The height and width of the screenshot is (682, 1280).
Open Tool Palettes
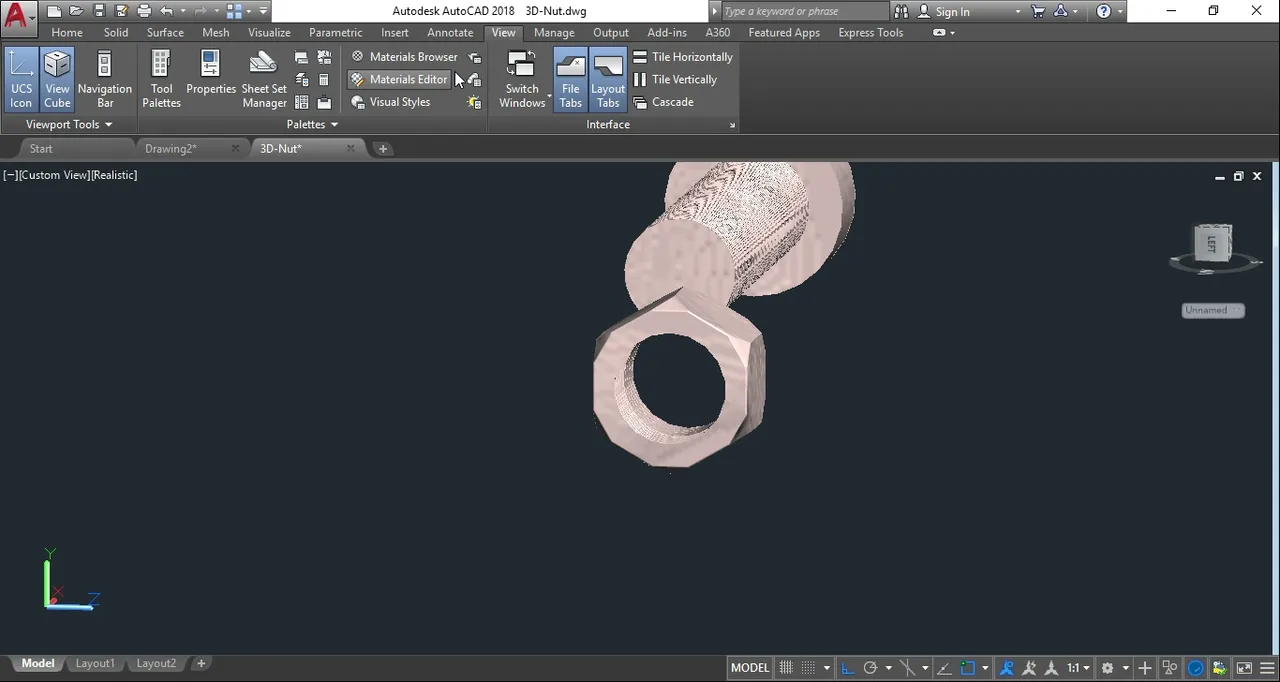[x=161, y=79]
